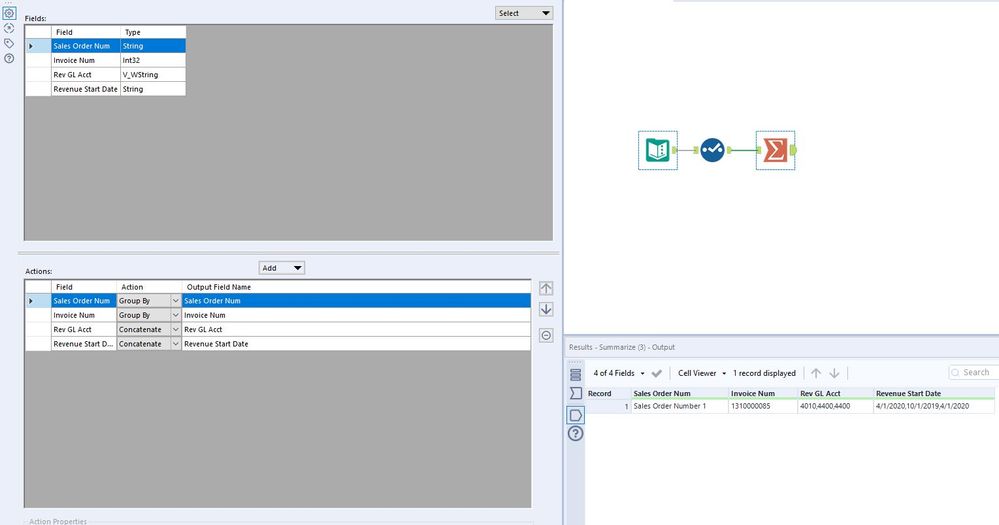Screen dimensions: 999x525
Task: Select cell Sales Order Number 1
Action: pos(679,406)
